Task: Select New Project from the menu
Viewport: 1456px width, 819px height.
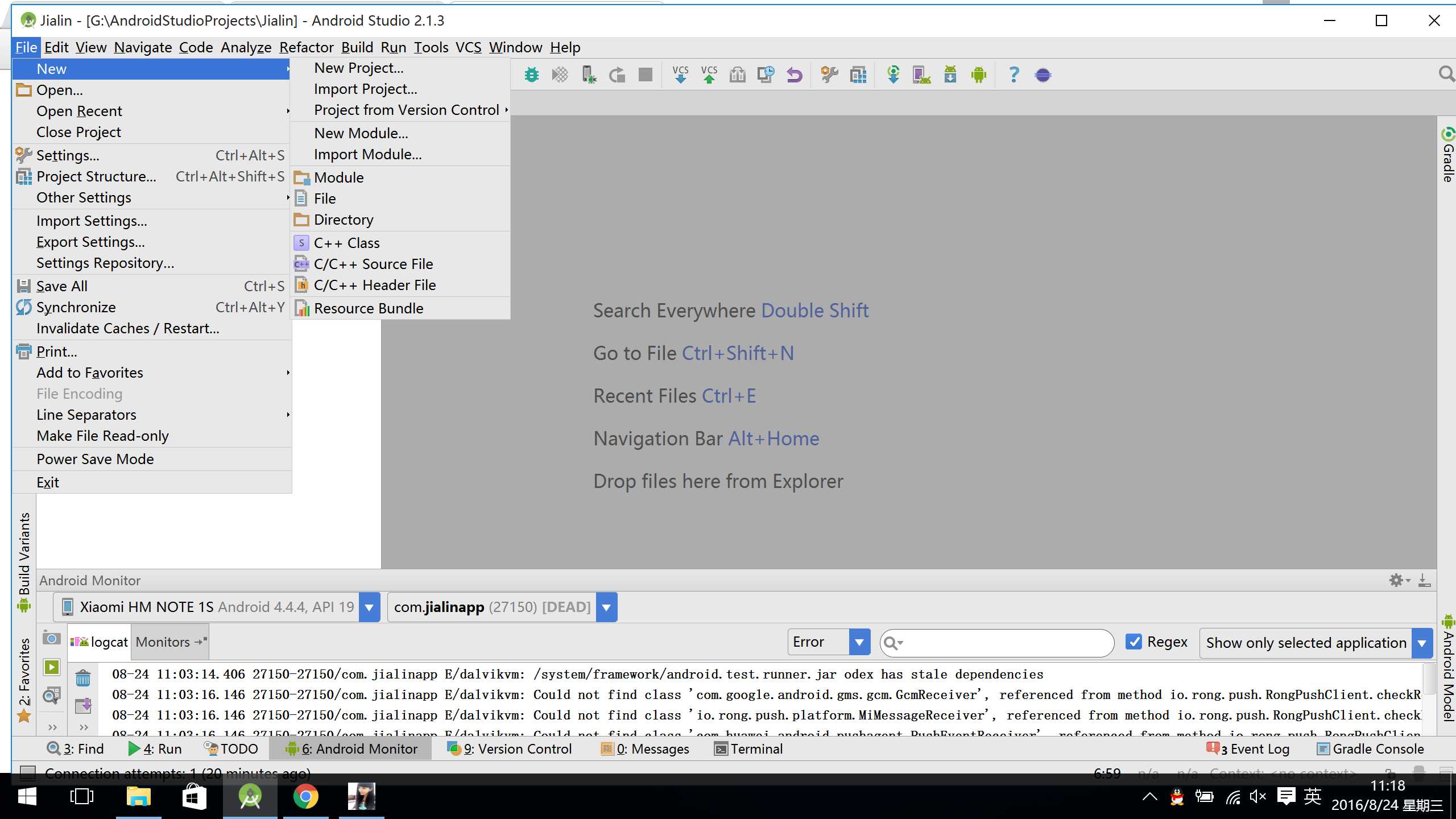Action: [x=358, y=67]
